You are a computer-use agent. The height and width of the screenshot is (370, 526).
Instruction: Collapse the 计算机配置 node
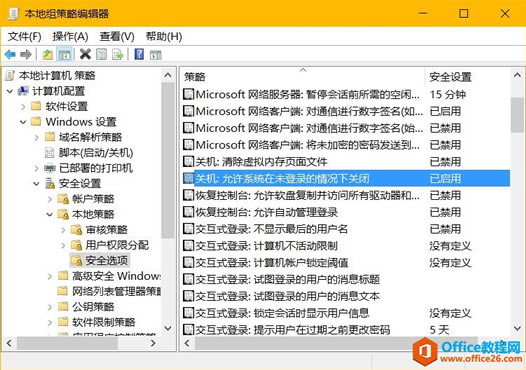tap(10, 91)
